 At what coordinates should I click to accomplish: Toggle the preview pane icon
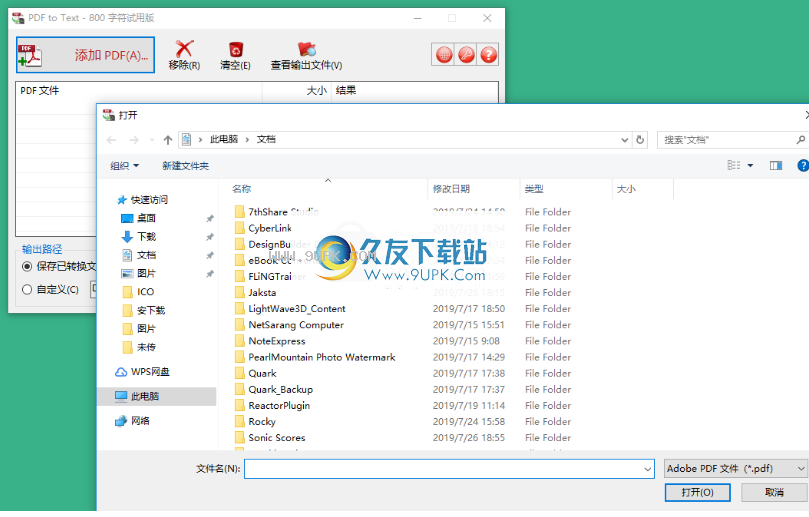point(775,165)
